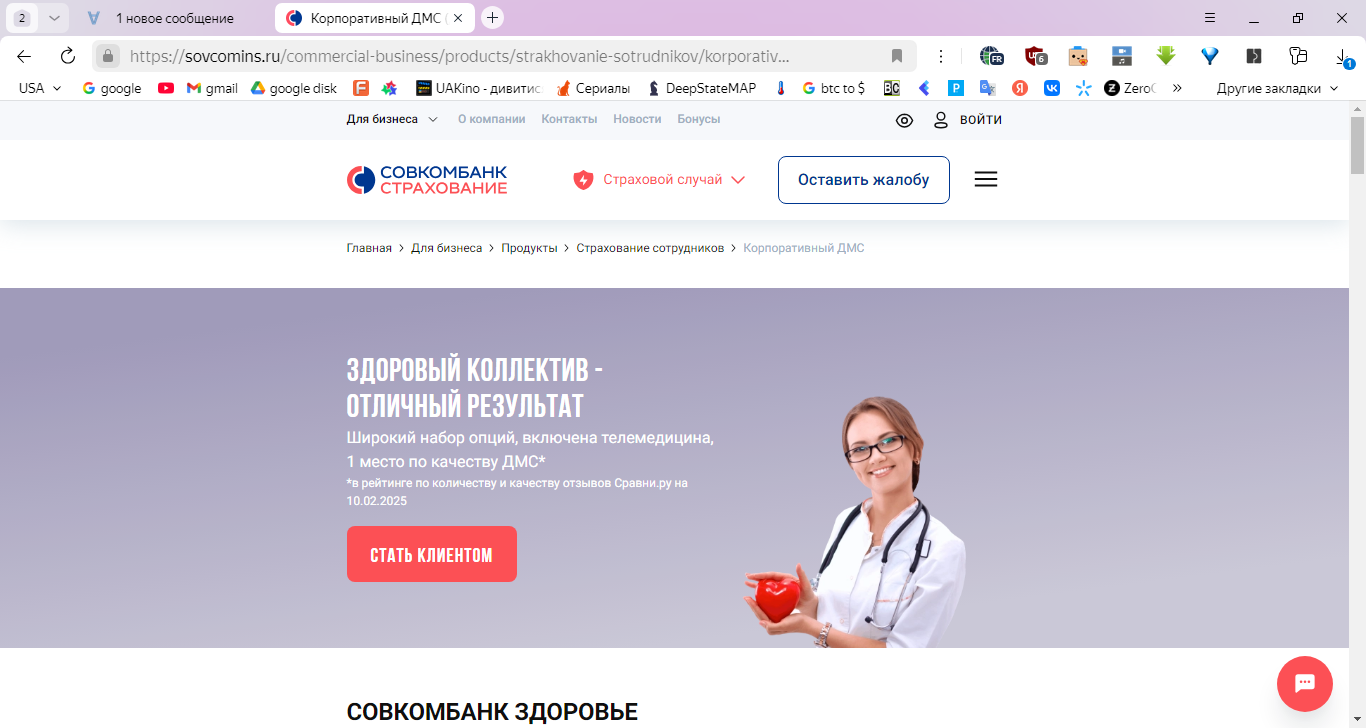The height and width of the screenshot is (728, 1366).
Task: Switch to the 1 новое сообщение tab
Action: pos(175,18)
